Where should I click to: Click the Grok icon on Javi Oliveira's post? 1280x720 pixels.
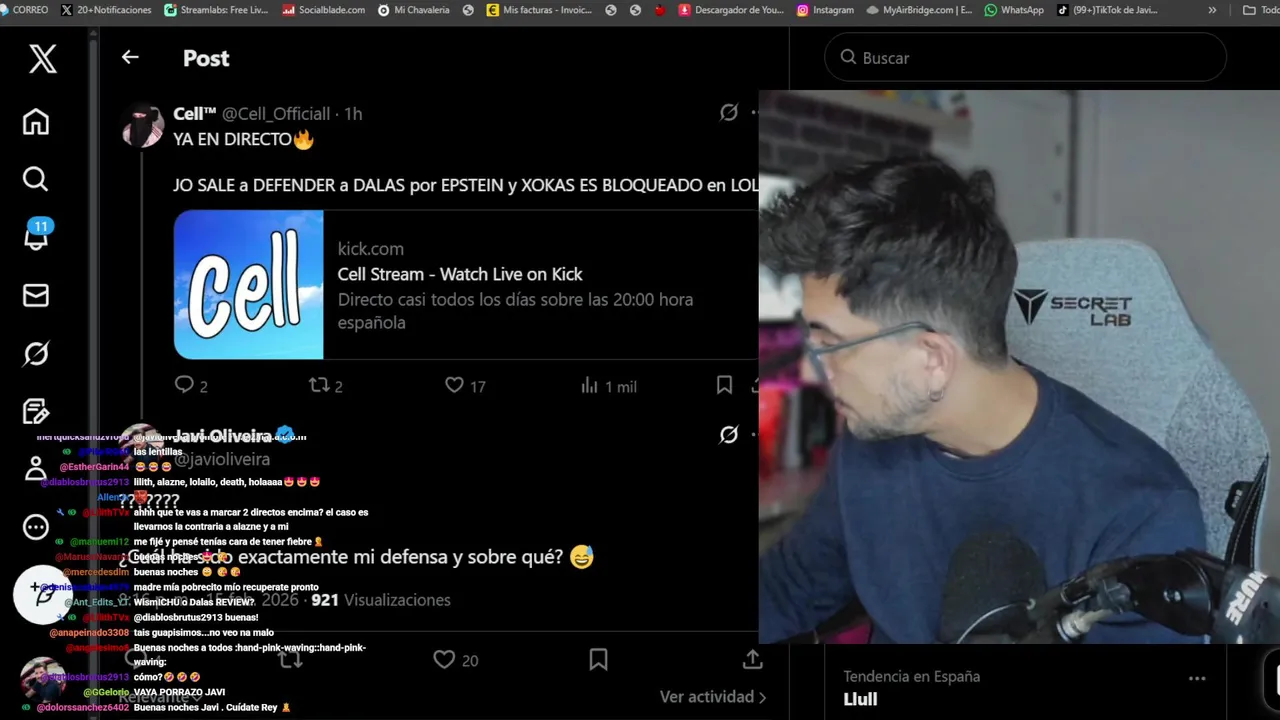(x=729, y=434)
